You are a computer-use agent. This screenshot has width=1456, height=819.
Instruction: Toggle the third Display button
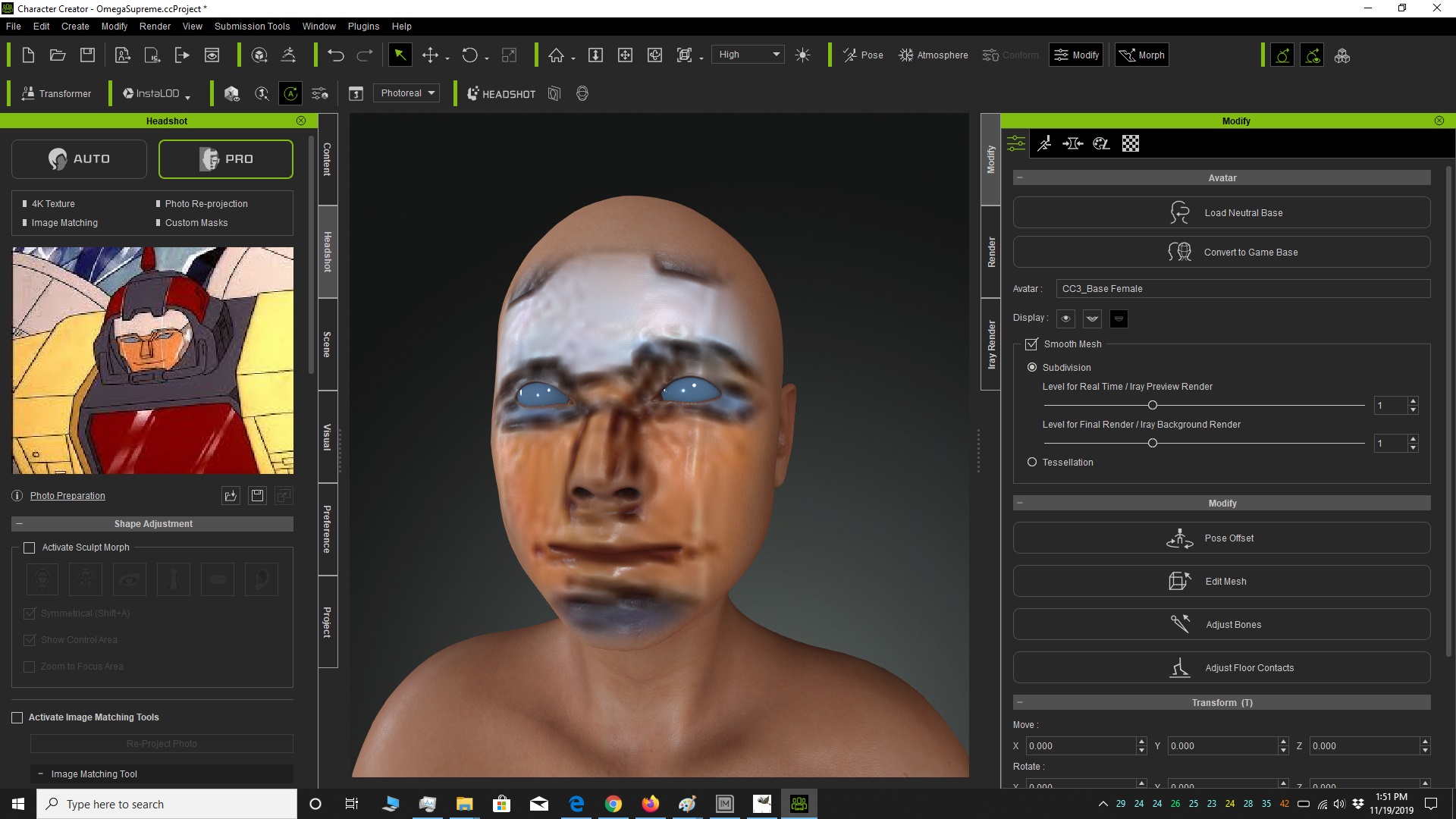tap(1119, 318)
